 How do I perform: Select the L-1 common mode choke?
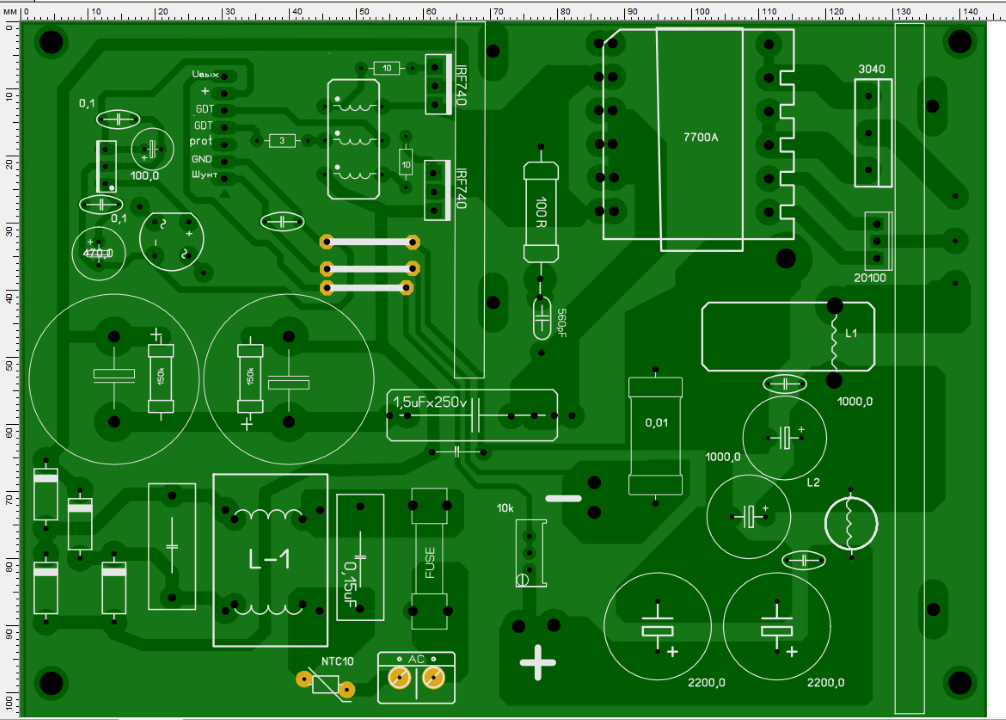click(x=270, y=560)
